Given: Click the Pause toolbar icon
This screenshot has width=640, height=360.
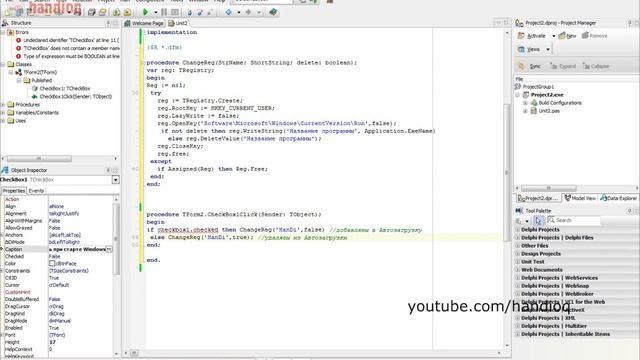Looking at the screenshot, I should [x=164, y=12].
